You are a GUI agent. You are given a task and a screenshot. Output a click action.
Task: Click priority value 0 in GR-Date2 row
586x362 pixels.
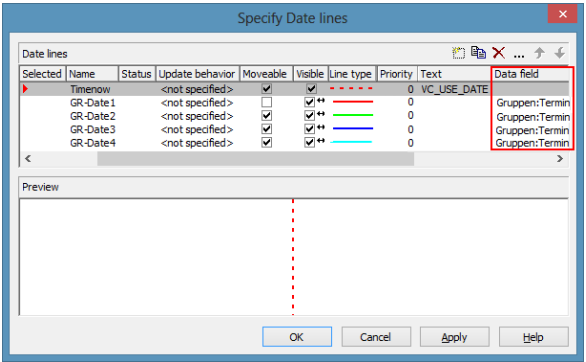[410, 115]
